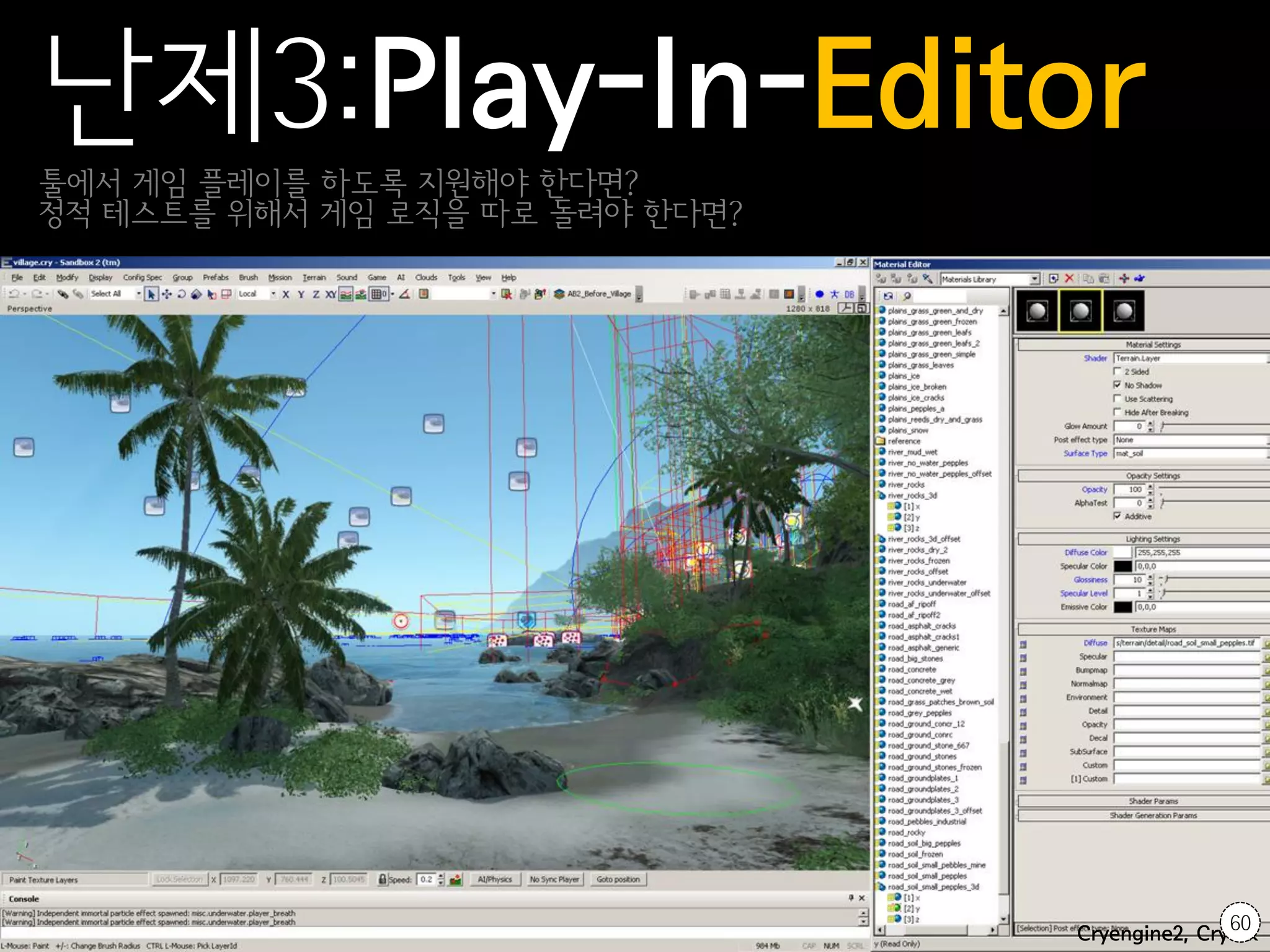The width and height of the screenshot is (1270, 952).
Task: Toggle the Additive checkbox
Action: click(x=1117, y=516)
